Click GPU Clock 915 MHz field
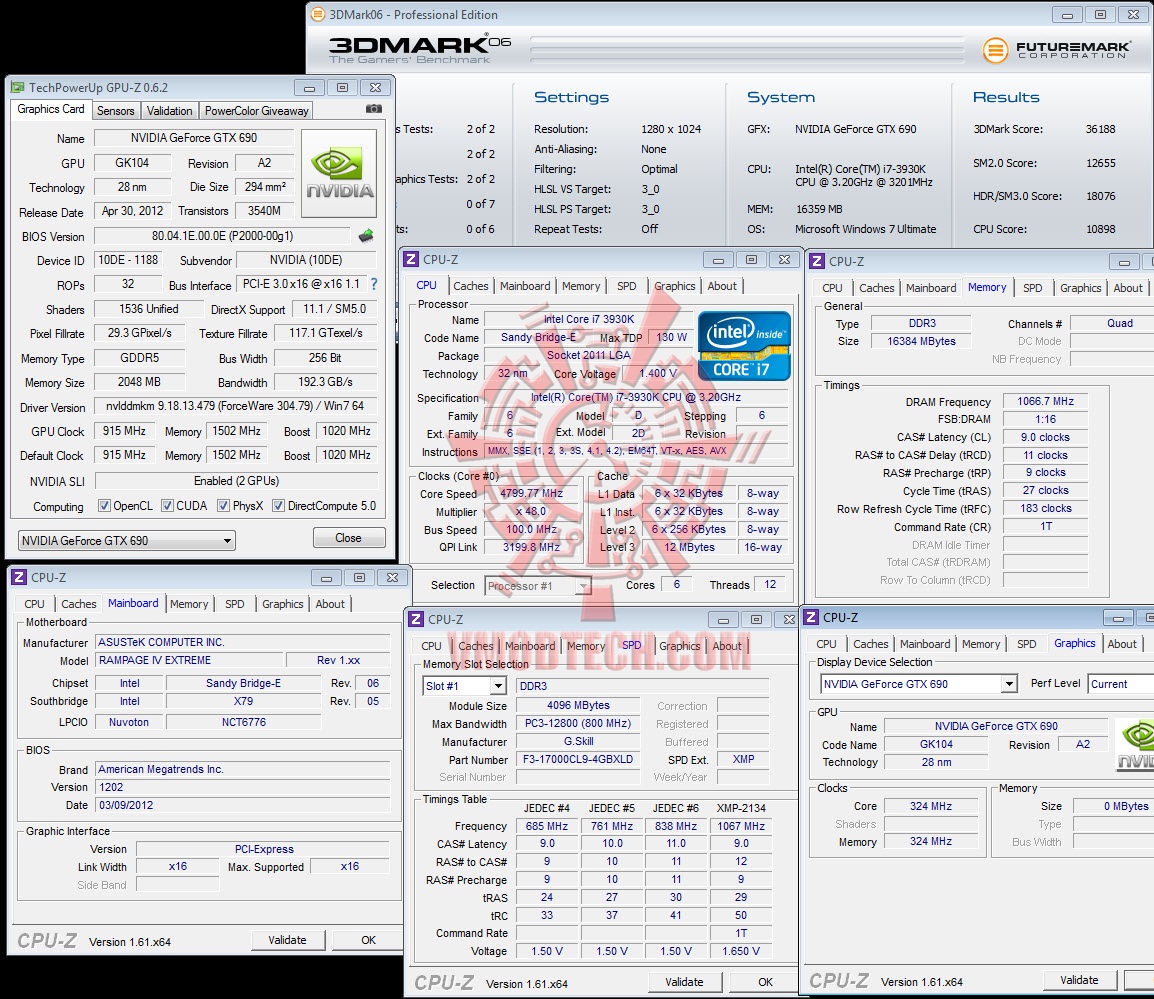The width and height of the screenshot is (1154, 999). click(124, 431)
